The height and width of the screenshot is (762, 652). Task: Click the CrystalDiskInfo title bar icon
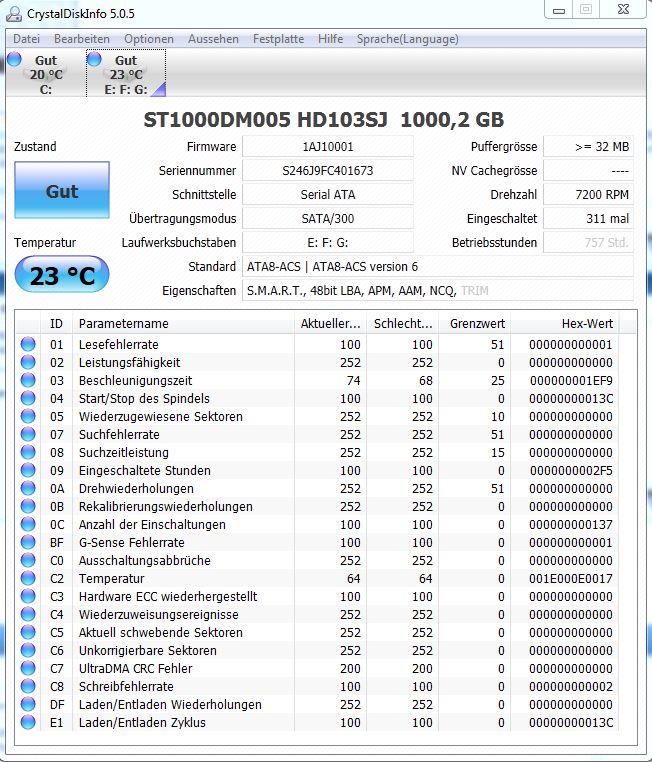click(14, 14)
